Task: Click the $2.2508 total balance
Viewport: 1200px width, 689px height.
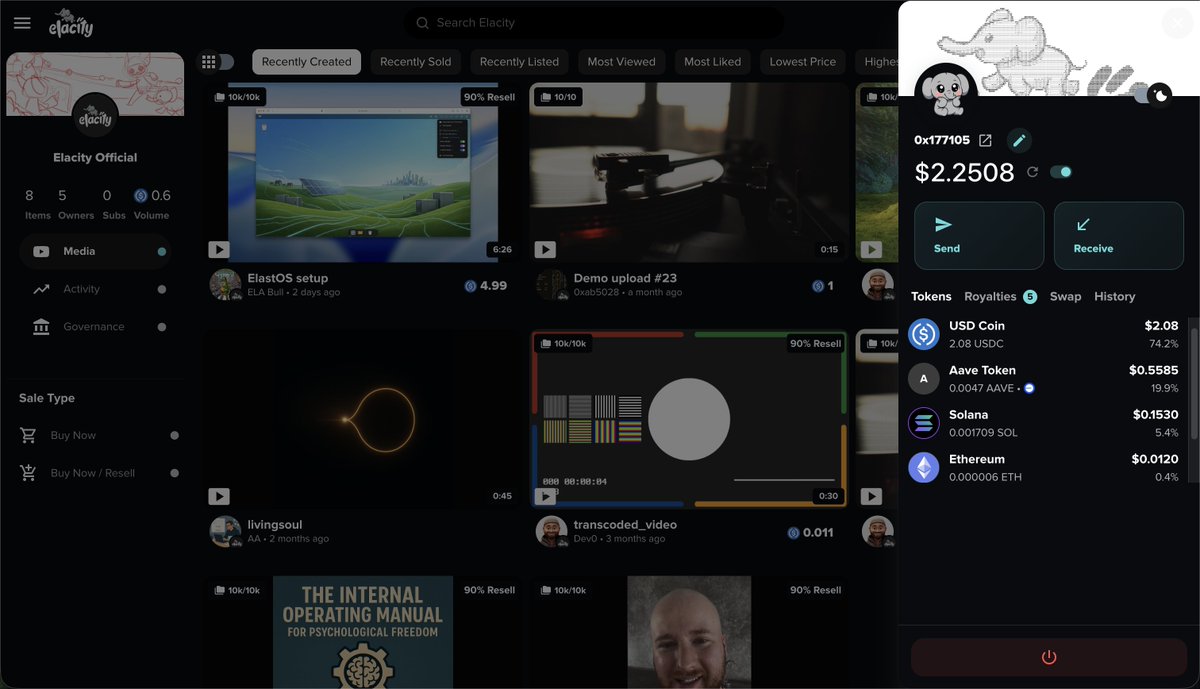Action: coord(965,172)
